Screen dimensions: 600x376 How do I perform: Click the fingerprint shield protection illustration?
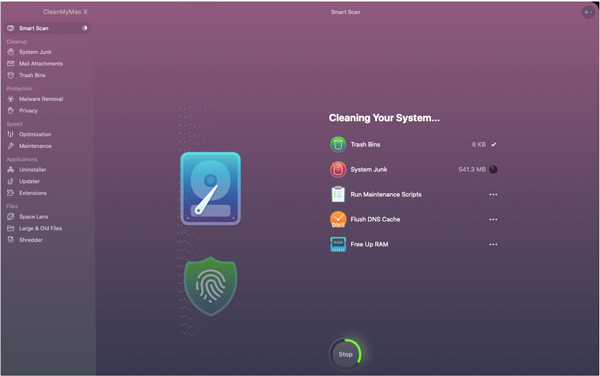[210, 286]
